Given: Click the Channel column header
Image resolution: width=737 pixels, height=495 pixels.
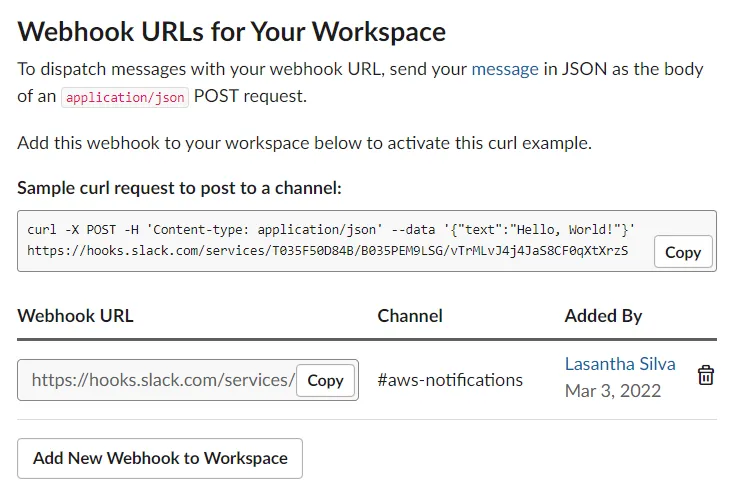Looking at the screenshot, I should 410,315.
